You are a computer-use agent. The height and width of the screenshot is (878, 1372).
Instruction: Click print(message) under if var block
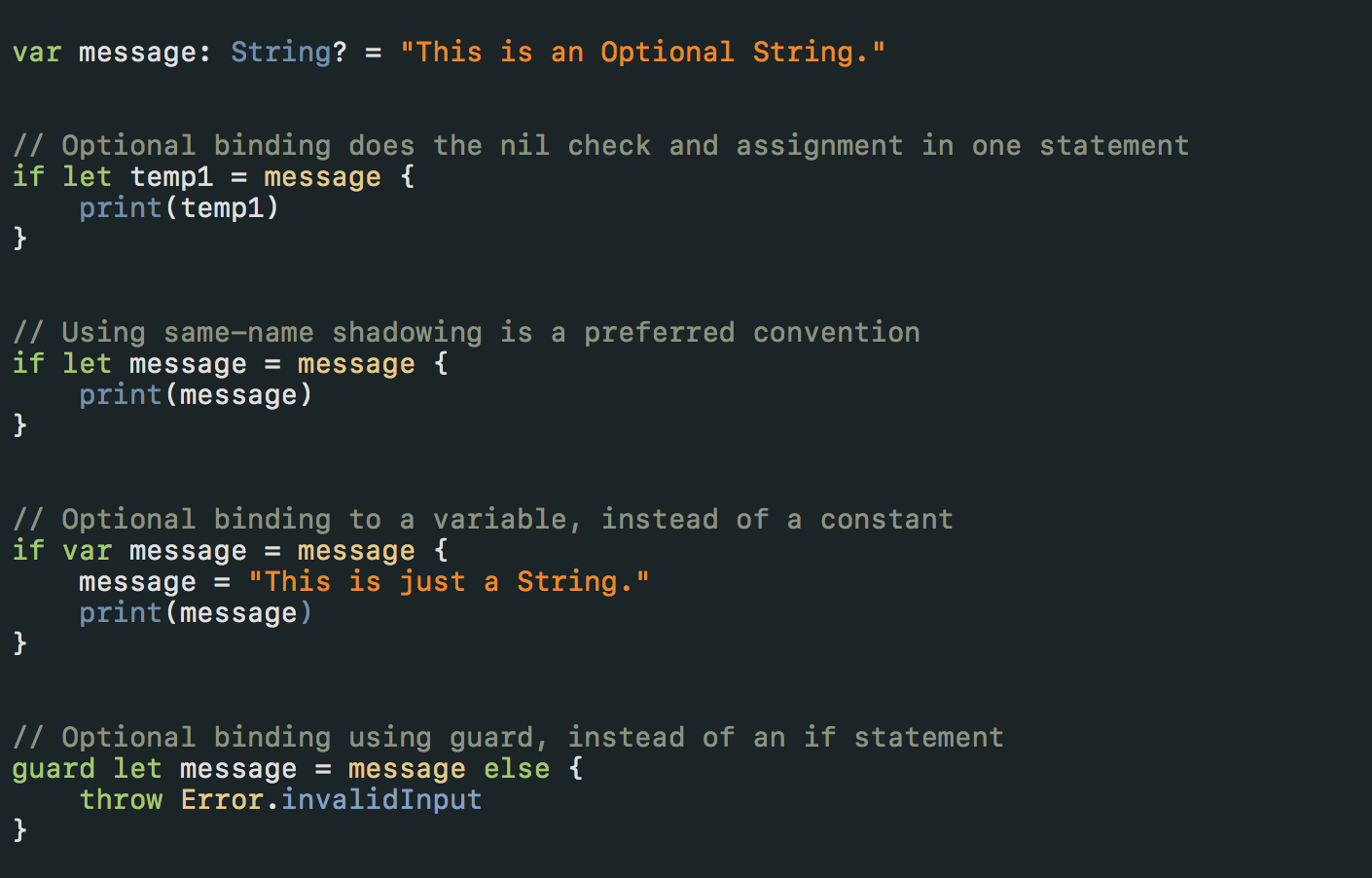pyautogui.click(x=196, y=613)
